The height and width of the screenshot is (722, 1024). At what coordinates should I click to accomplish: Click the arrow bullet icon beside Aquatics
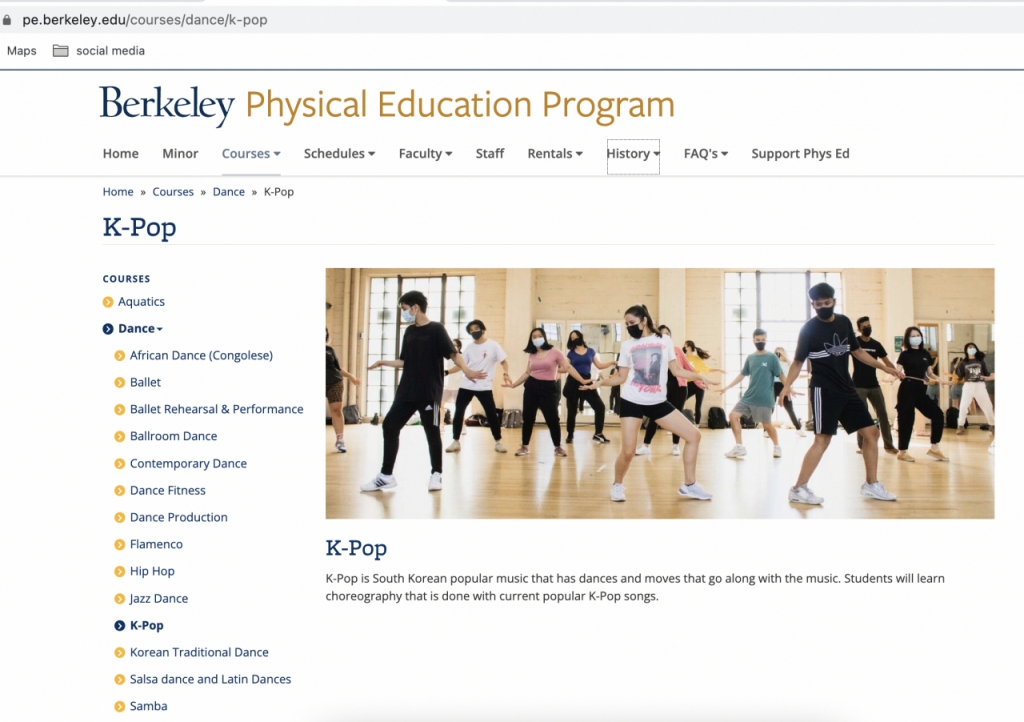point(108,302)
